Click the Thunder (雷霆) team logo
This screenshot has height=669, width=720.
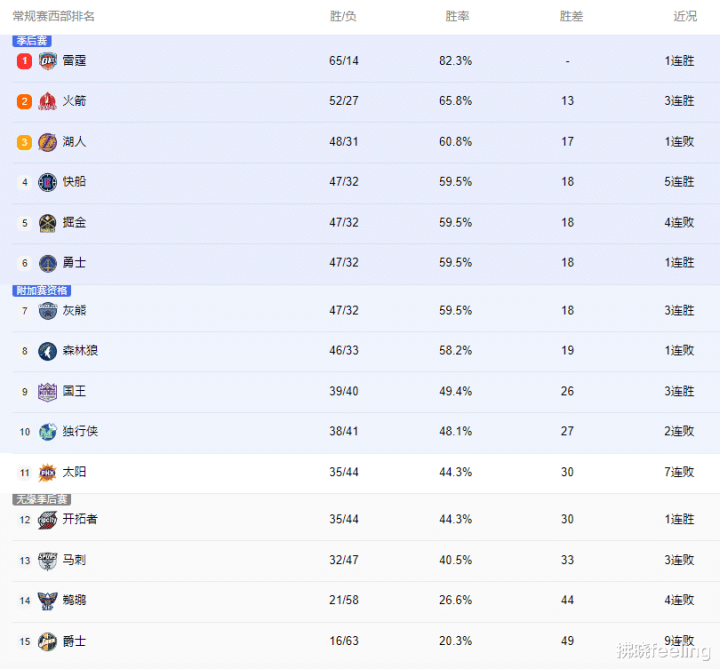pos(48,61)
